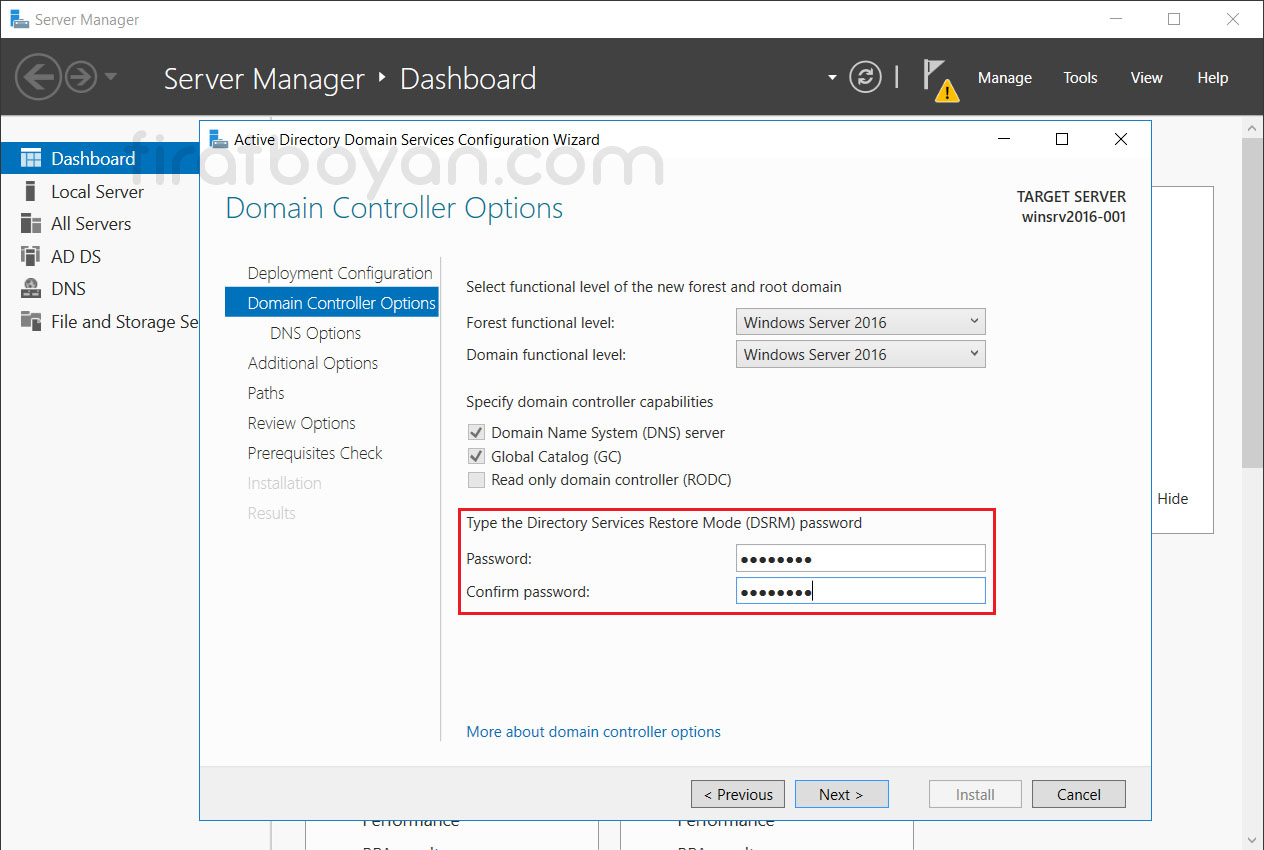Open Forest functional level dropdown
The width and height of the screenshot is (1264, 850).
click(x=861, y=322)
